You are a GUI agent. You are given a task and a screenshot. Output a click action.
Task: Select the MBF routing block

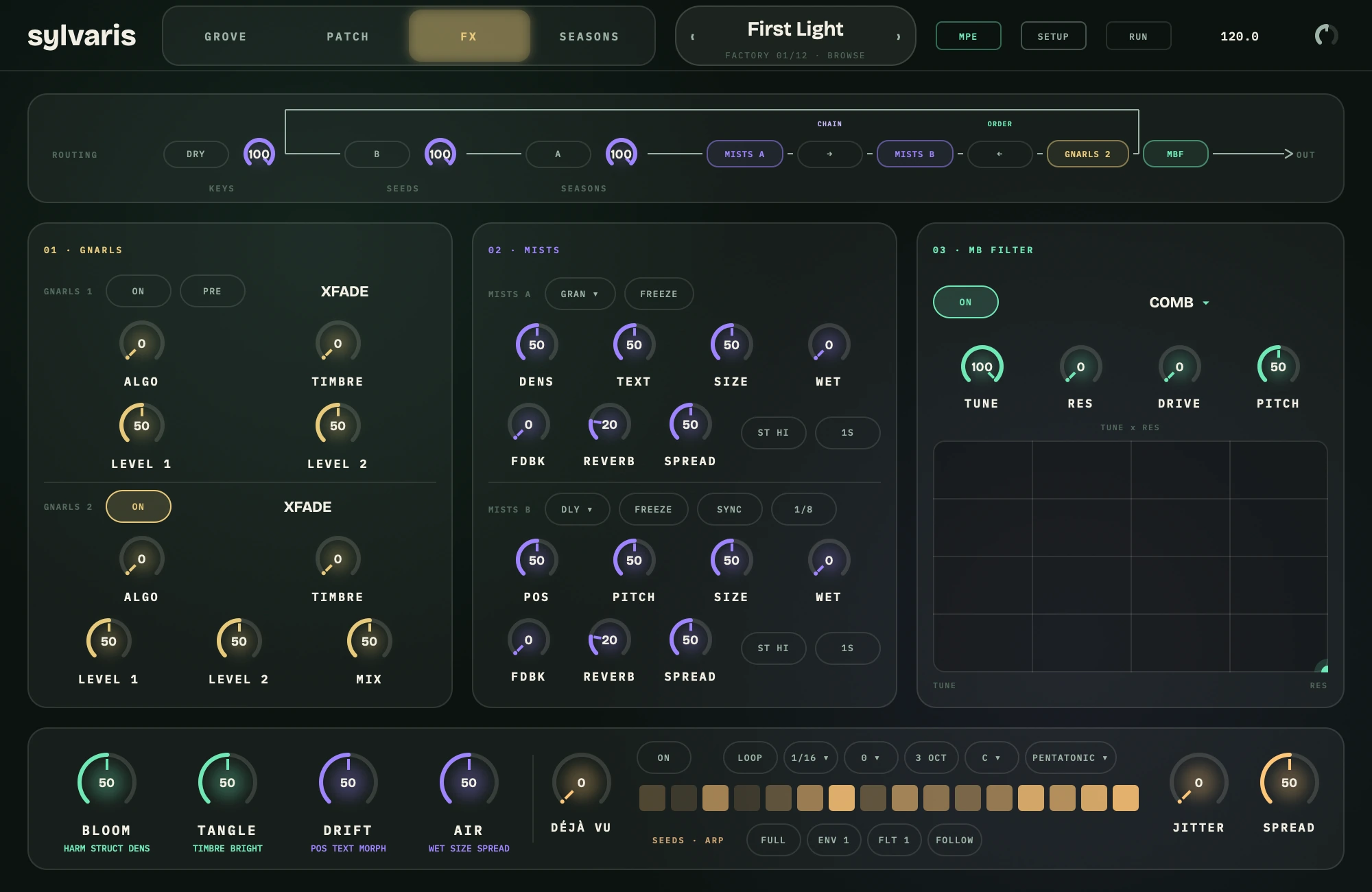[1176, 154]
